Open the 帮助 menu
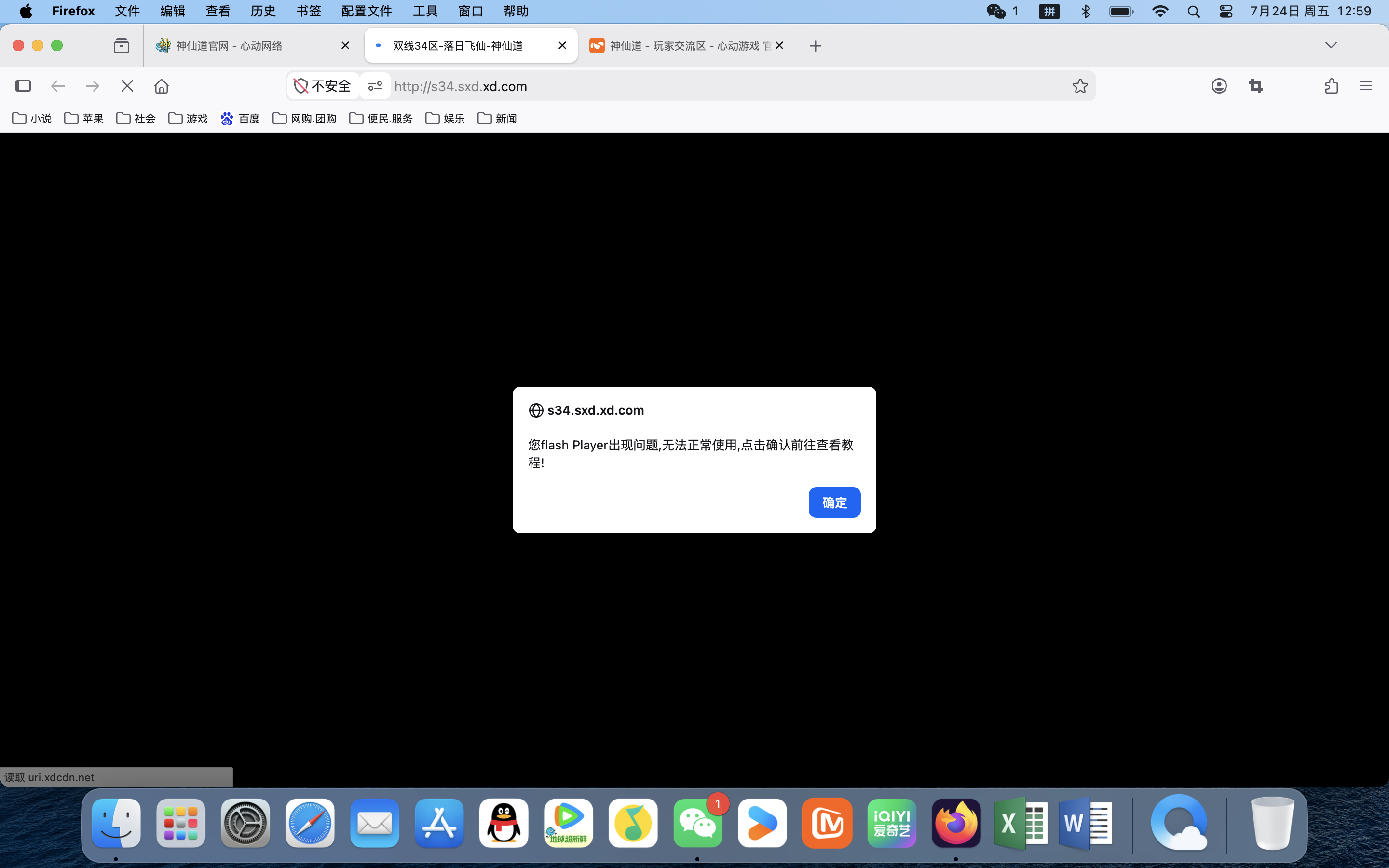 (516, 11)
